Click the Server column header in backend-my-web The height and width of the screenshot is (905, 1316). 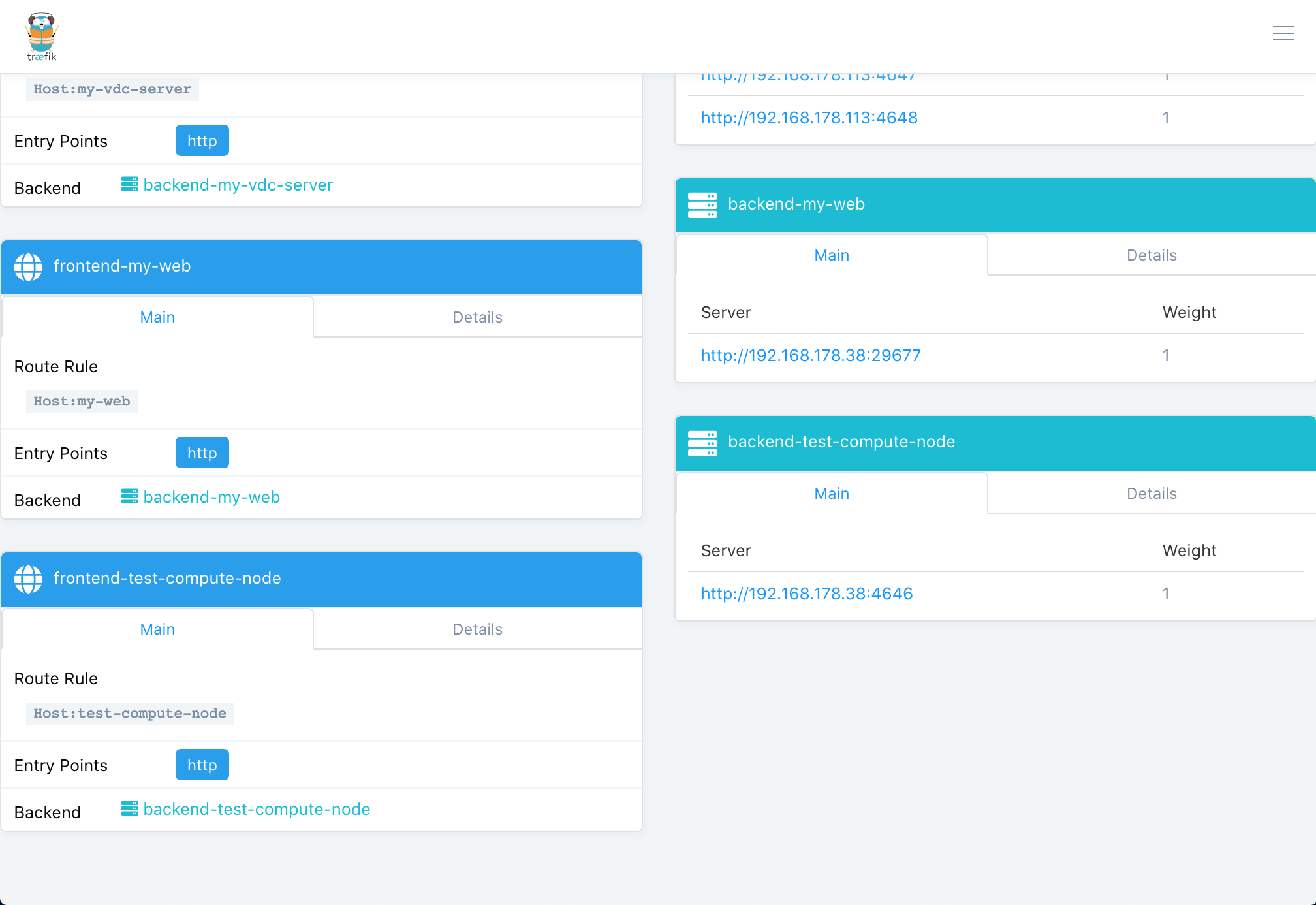point(726,312)
